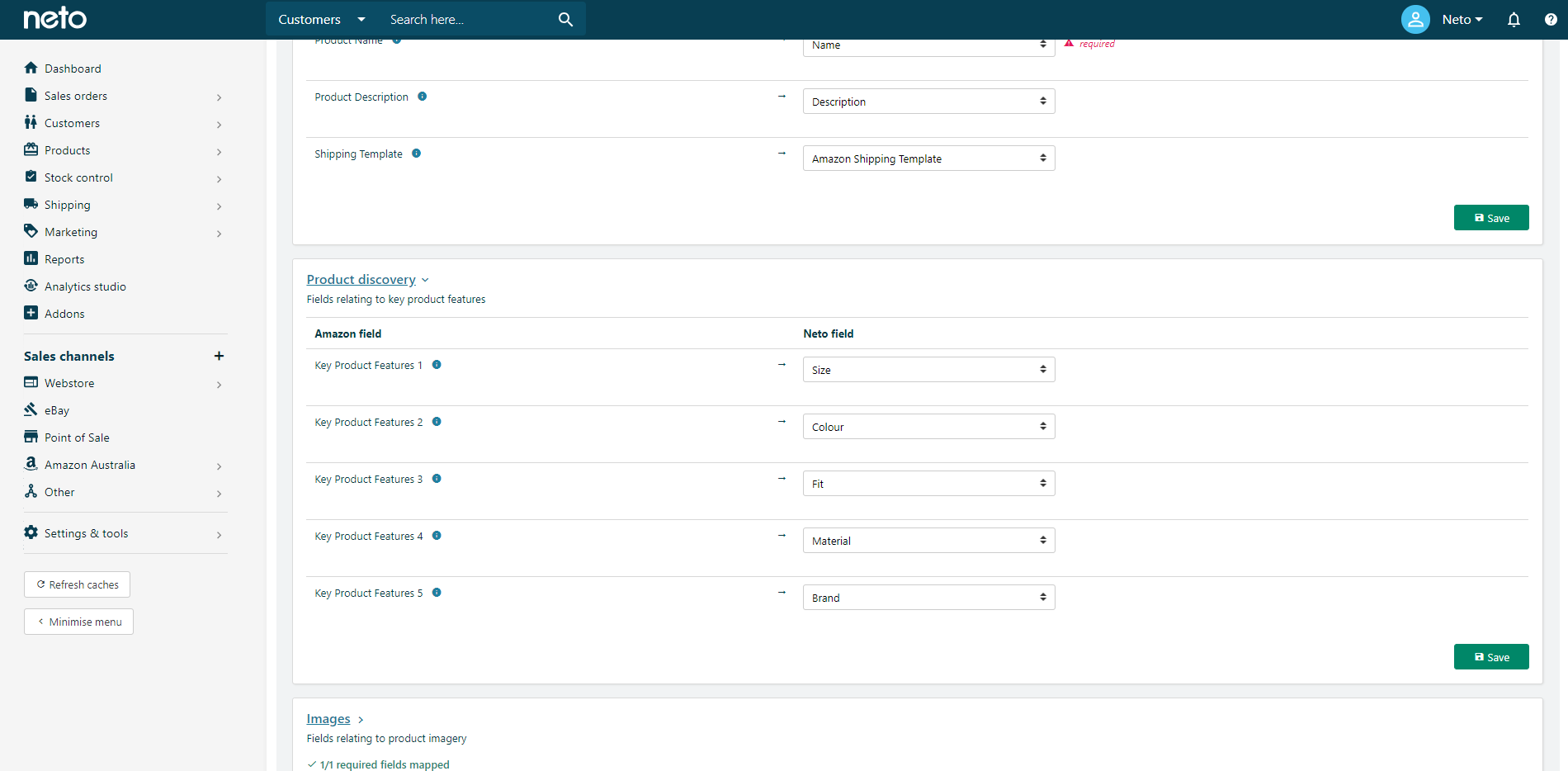Open the Dashboard menu item
The height and width of the screenshot is (771, 1568).
pos(73,69)
